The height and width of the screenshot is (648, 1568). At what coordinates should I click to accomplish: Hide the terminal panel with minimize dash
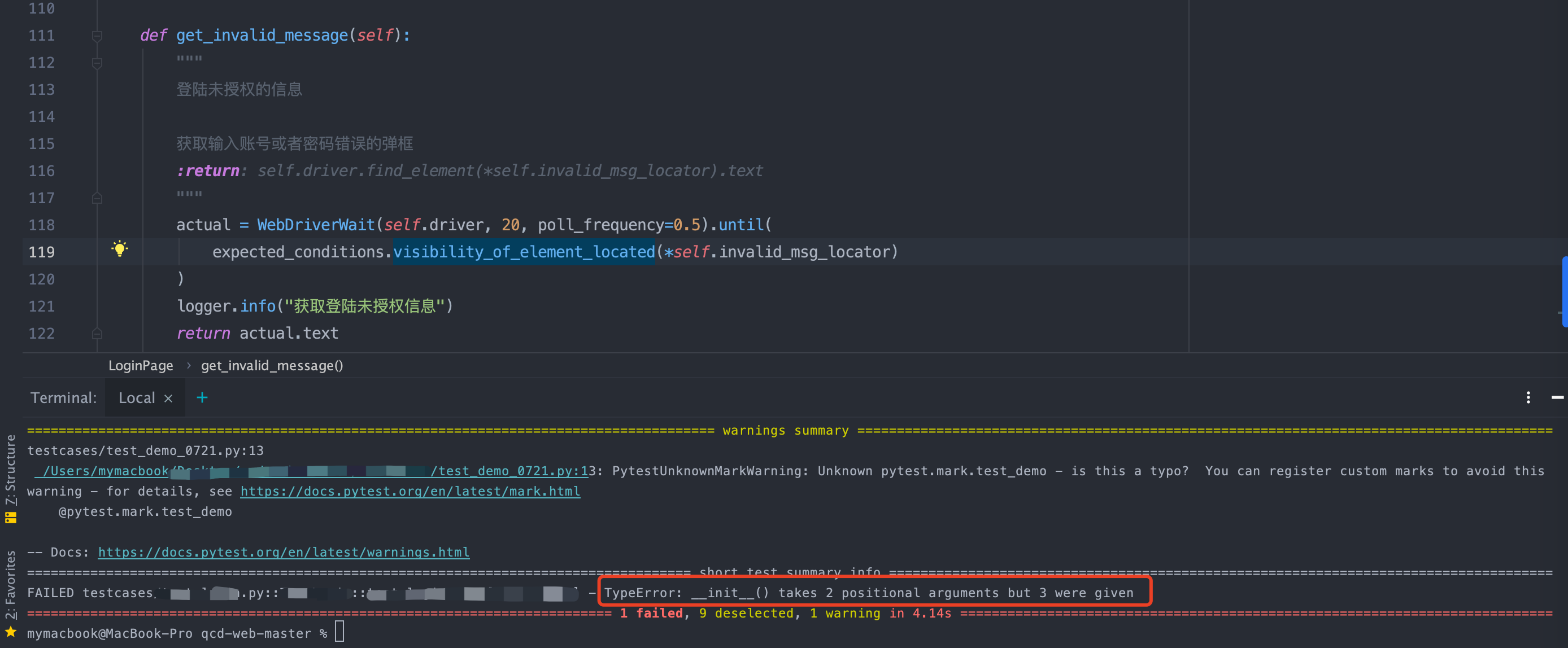point(1557,398)
